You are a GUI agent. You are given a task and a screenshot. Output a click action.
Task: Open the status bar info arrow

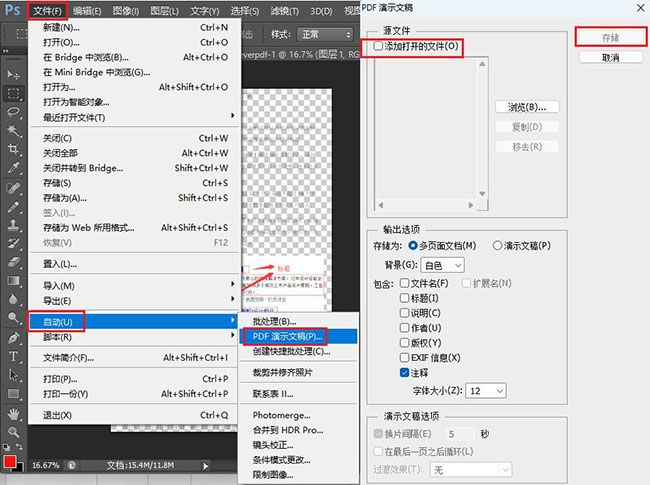coord(205,466)
